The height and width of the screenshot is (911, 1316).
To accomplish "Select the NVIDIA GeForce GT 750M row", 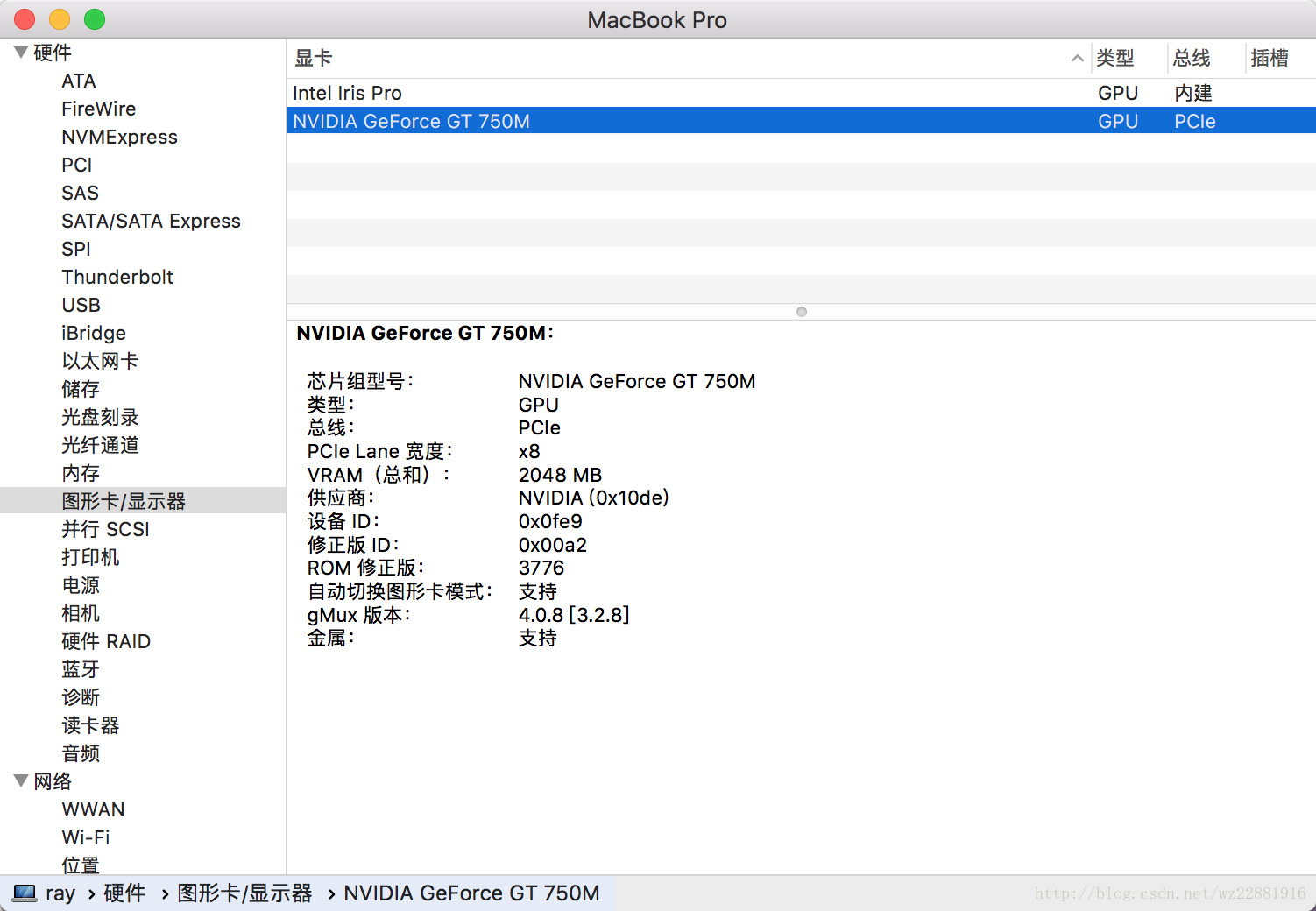I will point(802,121).
